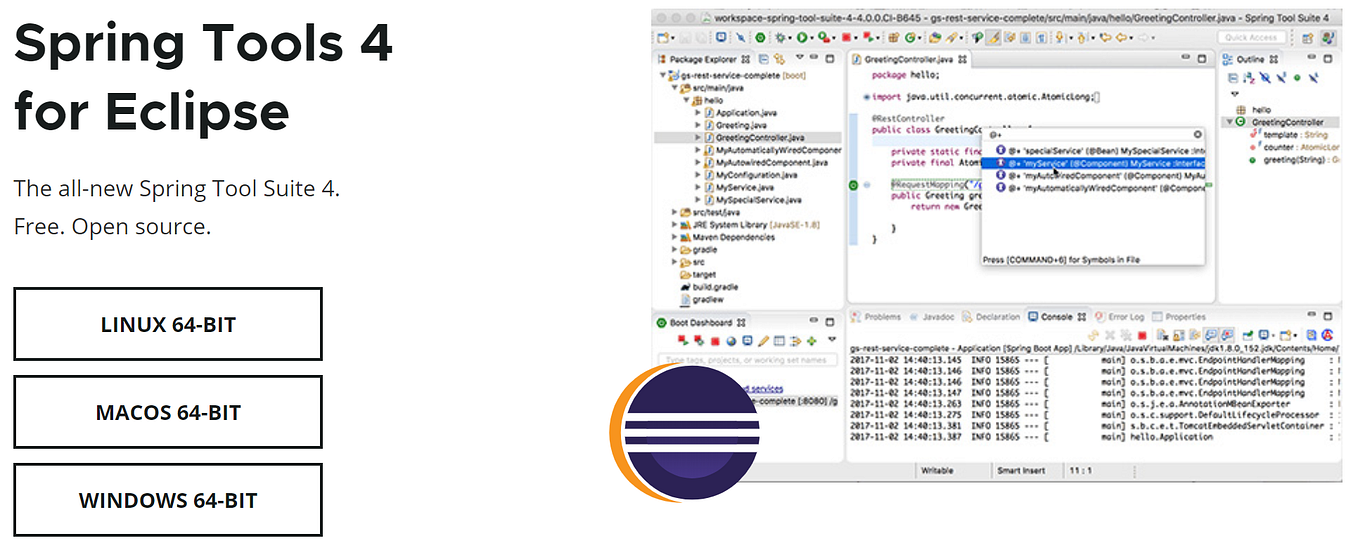This screenshot has height=553, width=1358.
Task: Toggle Scroll Lock in the Console
Action: click(1179, 336)
